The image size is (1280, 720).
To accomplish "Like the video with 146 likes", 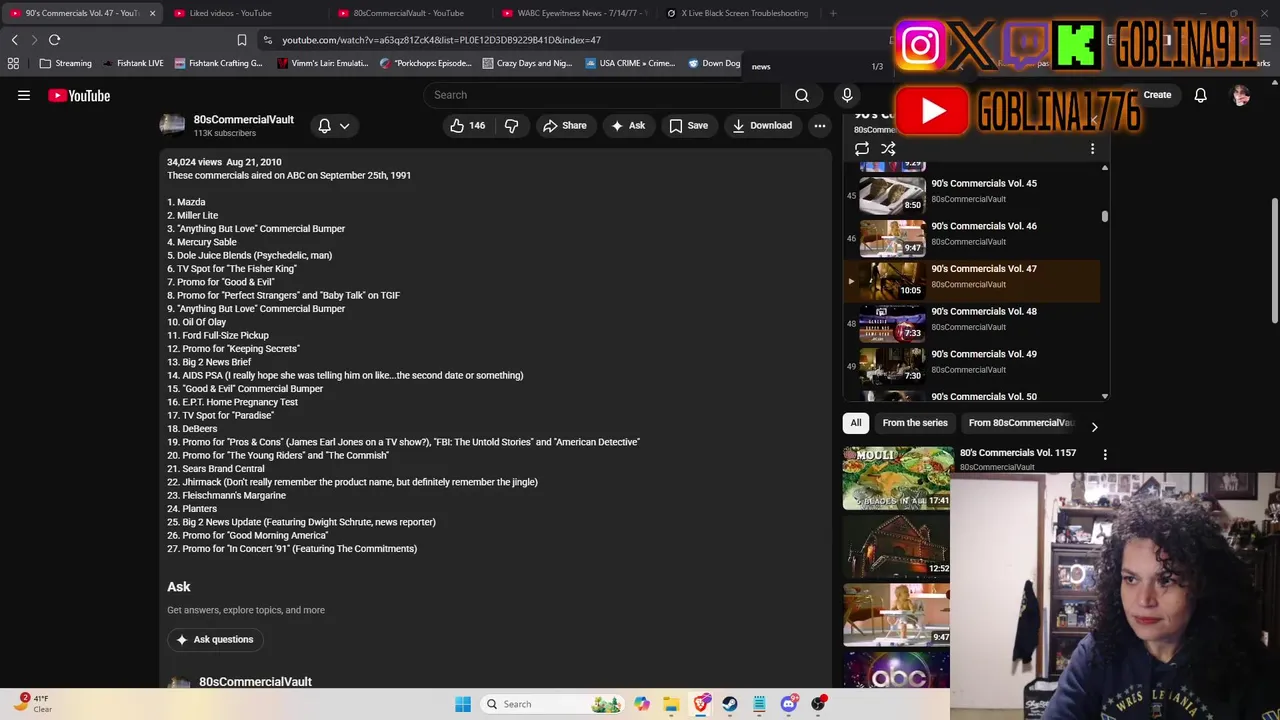I will (x=467, y=125).
